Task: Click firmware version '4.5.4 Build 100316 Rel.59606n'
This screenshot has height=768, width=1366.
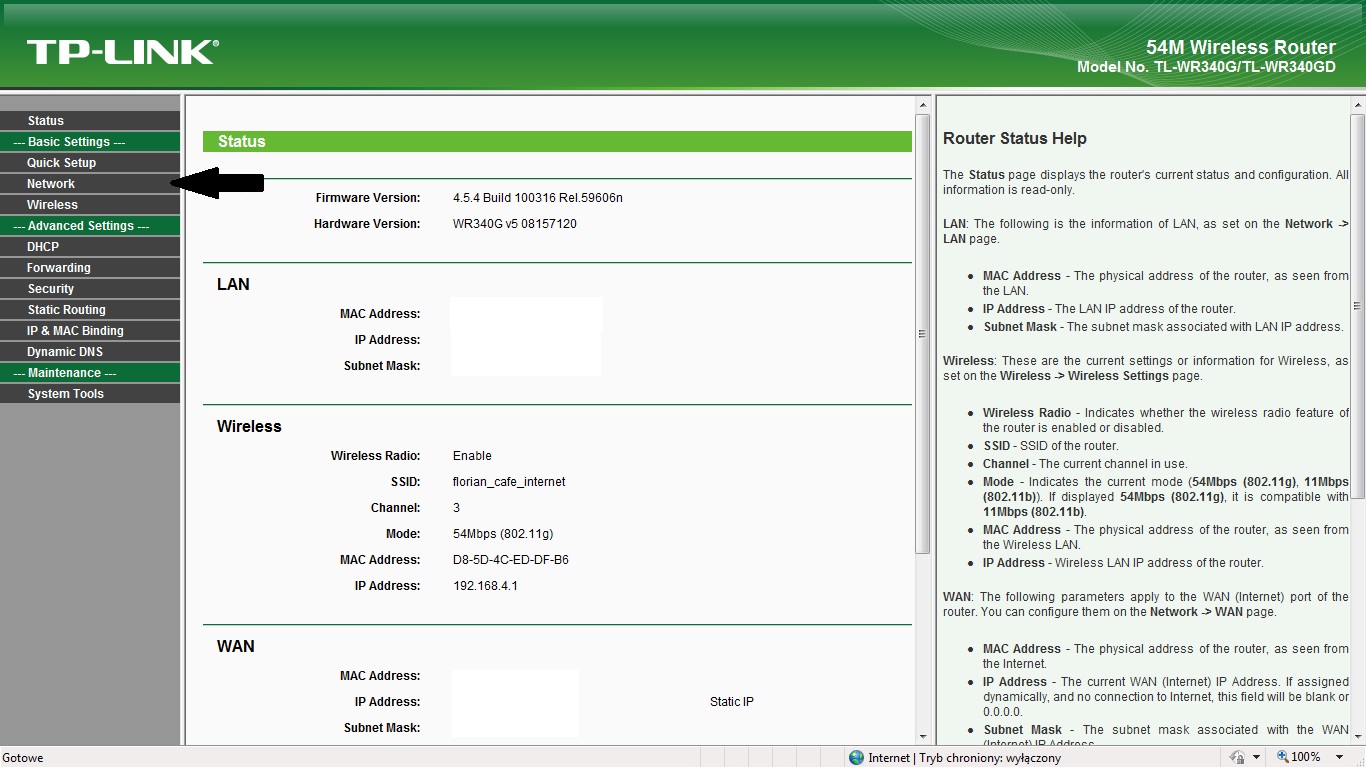Action: (538, 198)
